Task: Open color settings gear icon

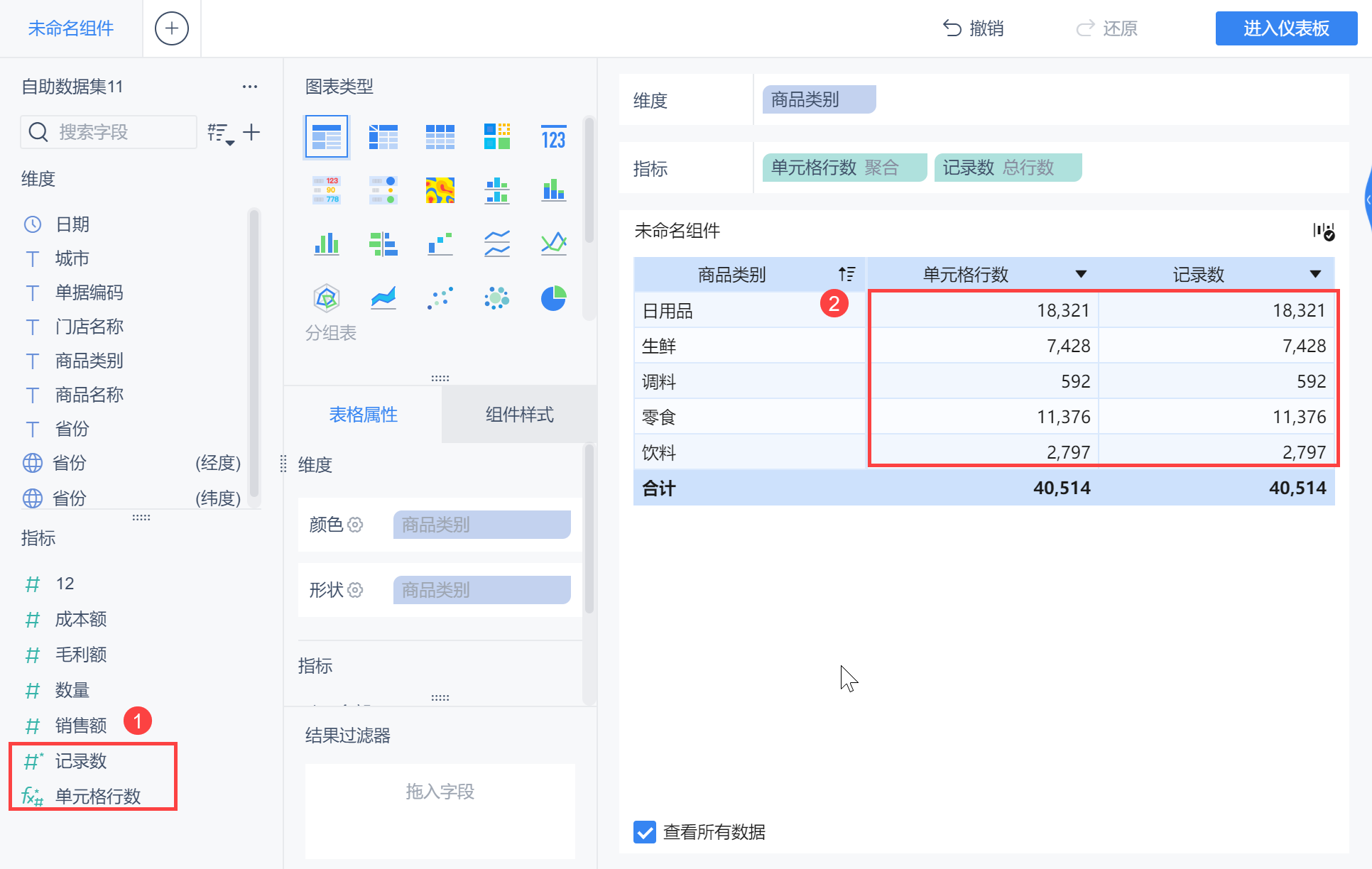Action: point(355,525)
